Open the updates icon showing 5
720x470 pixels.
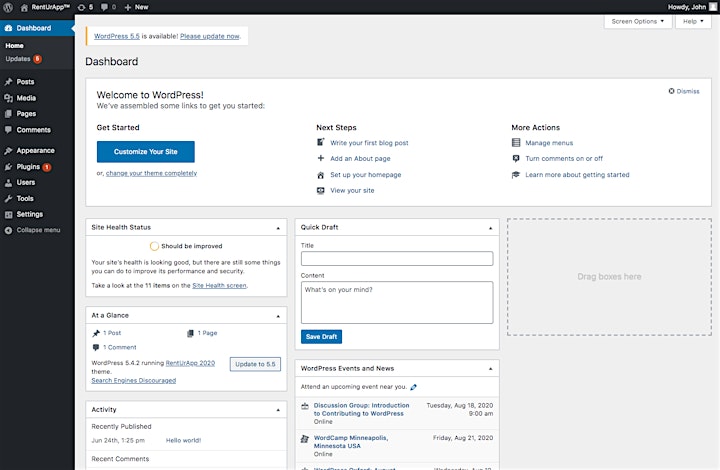[x=81, y=7]
